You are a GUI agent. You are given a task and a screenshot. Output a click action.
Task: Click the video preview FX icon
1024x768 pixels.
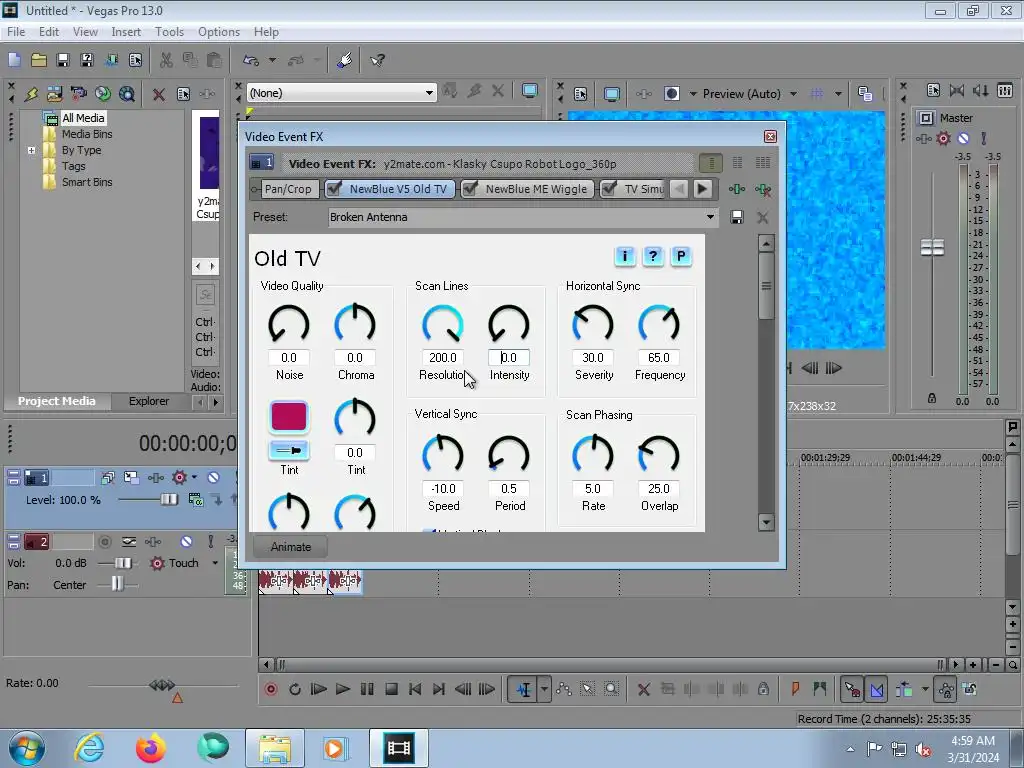click(644, 93)
